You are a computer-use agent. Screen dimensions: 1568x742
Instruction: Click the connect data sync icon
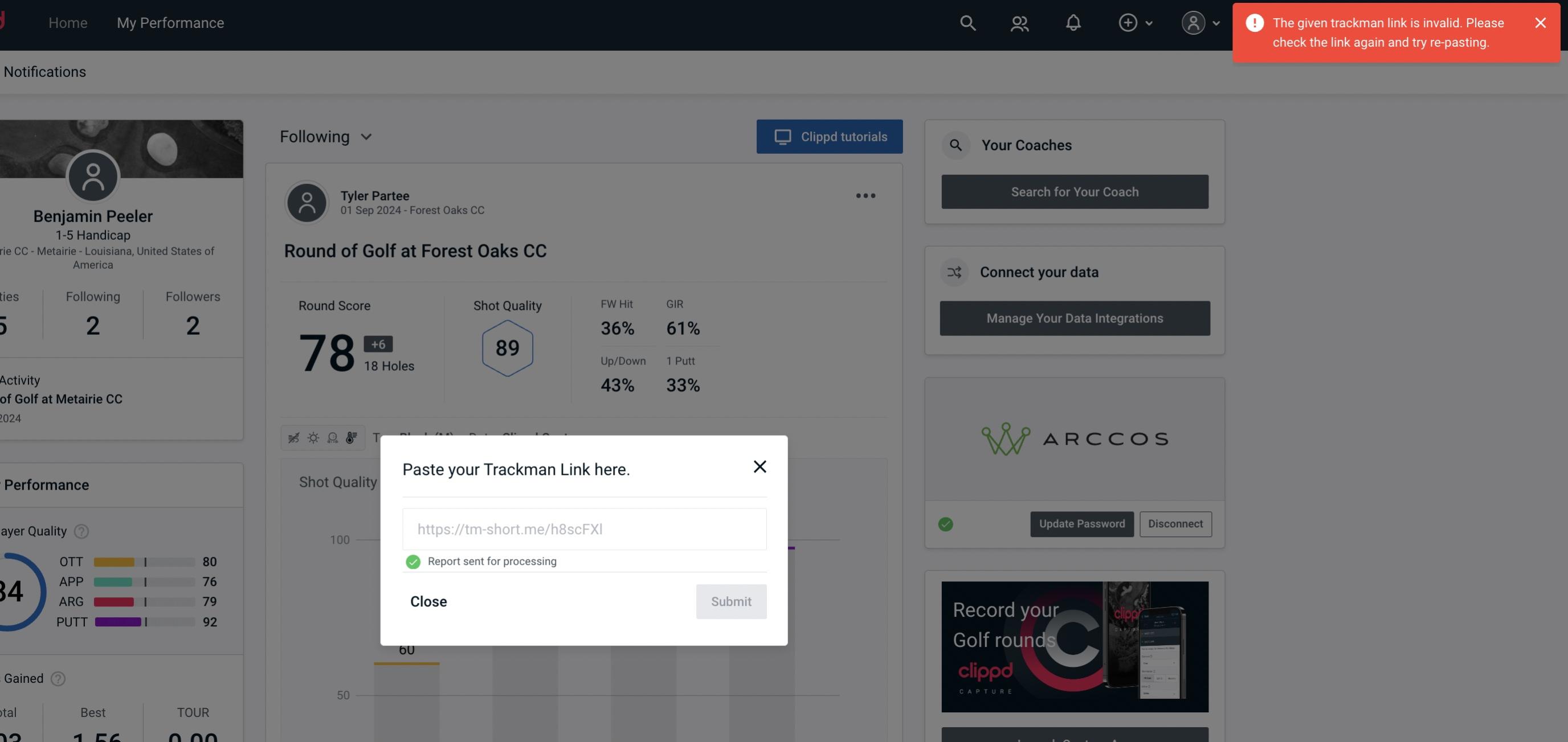point(956,272)
